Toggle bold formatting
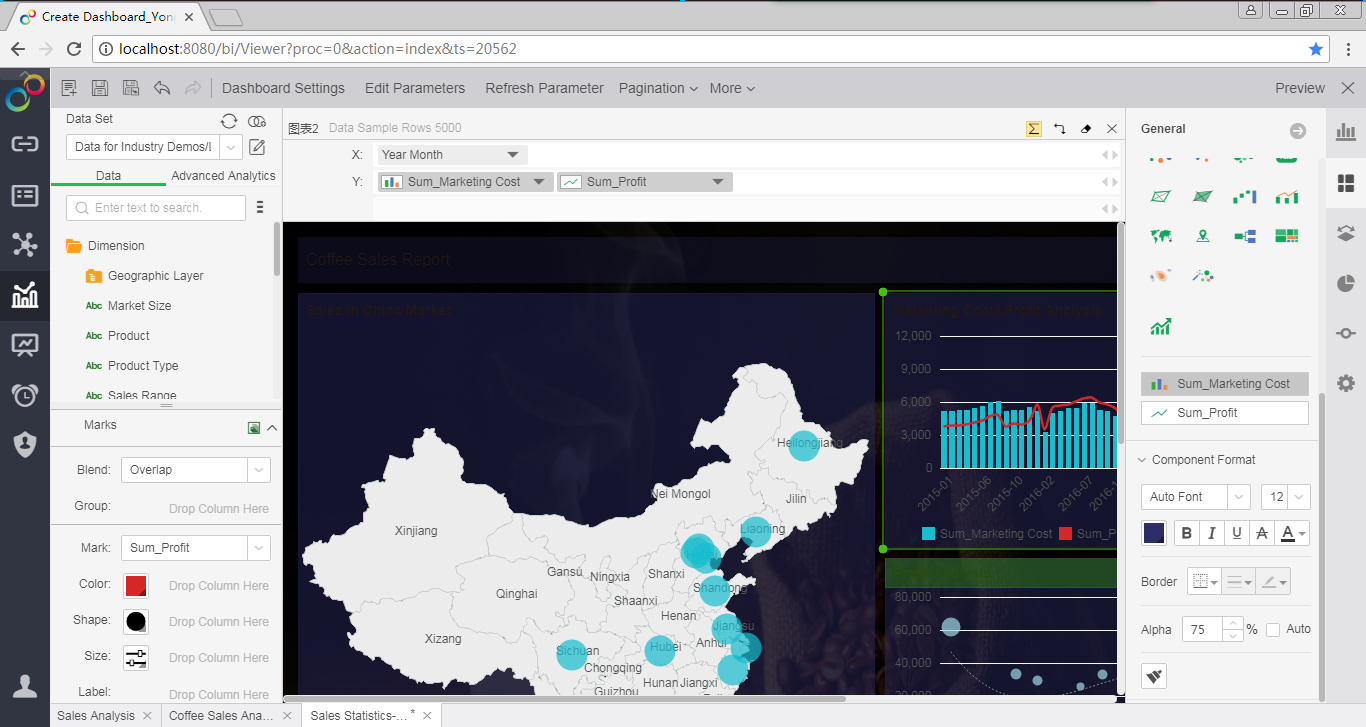Screen dimensions: 1366x727 pyautogui.click(x=1187, y=533)
